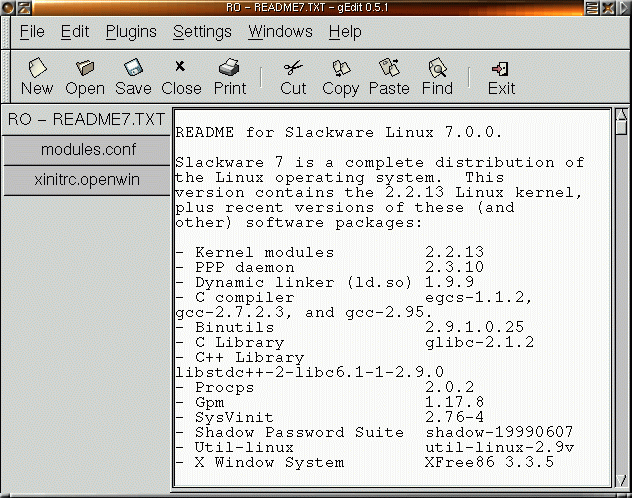Click the title bar close X button
The width and height of the screenshot is (632, 498).
coord(608,8)
